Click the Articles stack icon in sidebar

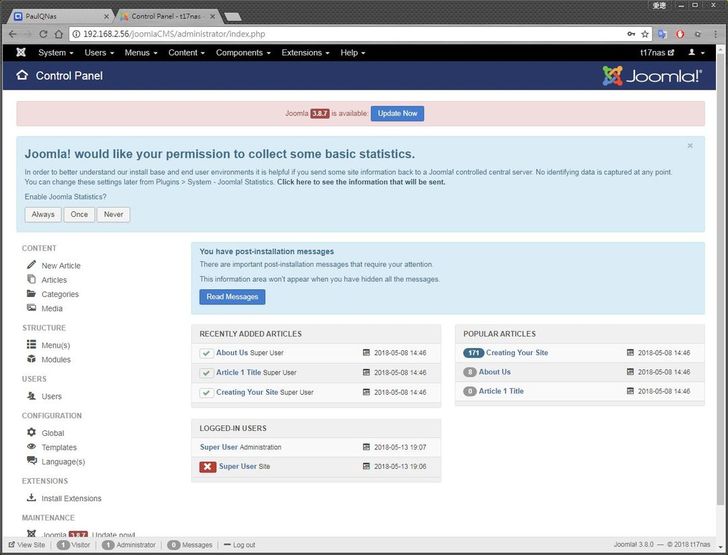[31, 279]
